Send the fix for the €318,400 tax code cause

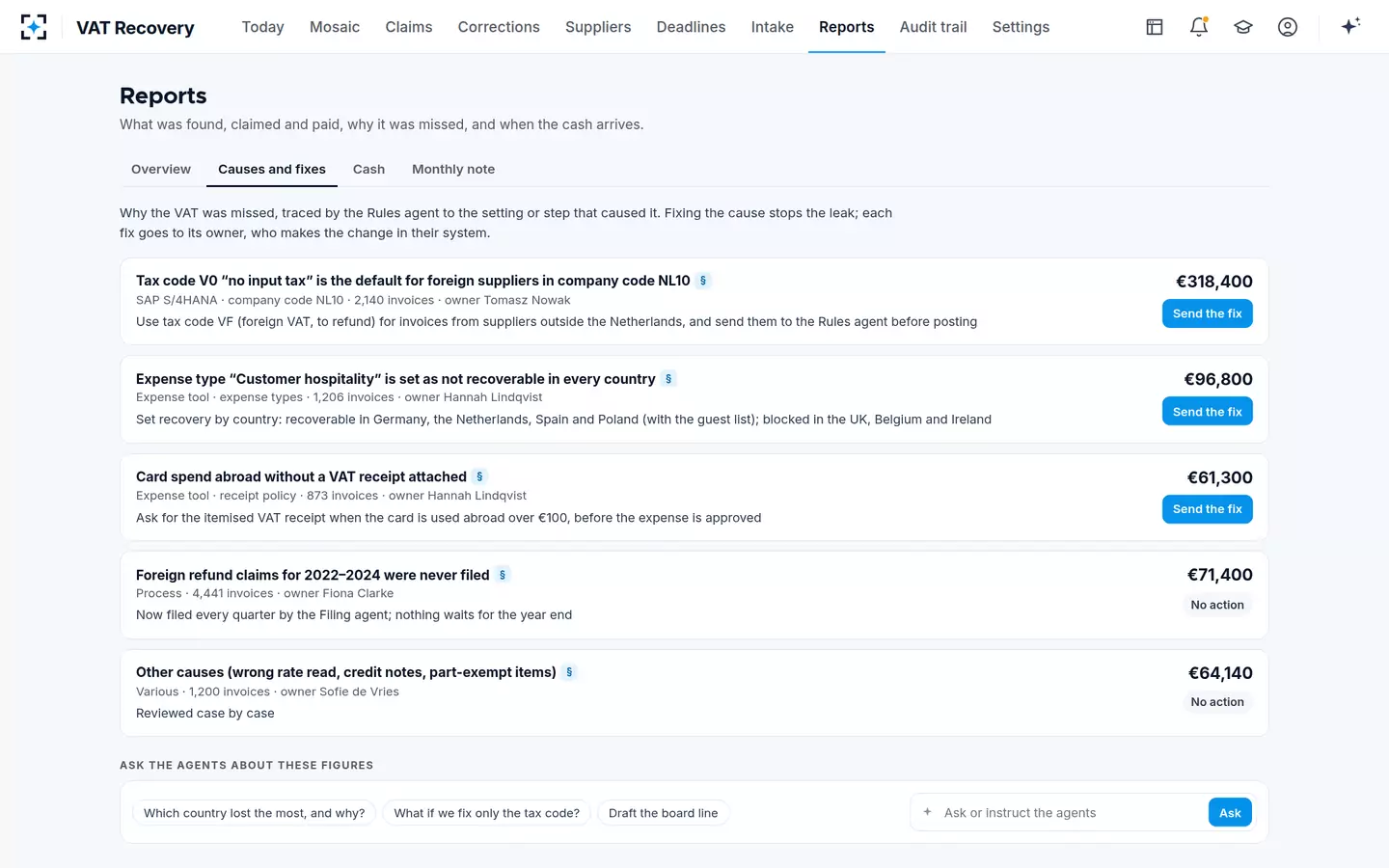coord(1208,313)
